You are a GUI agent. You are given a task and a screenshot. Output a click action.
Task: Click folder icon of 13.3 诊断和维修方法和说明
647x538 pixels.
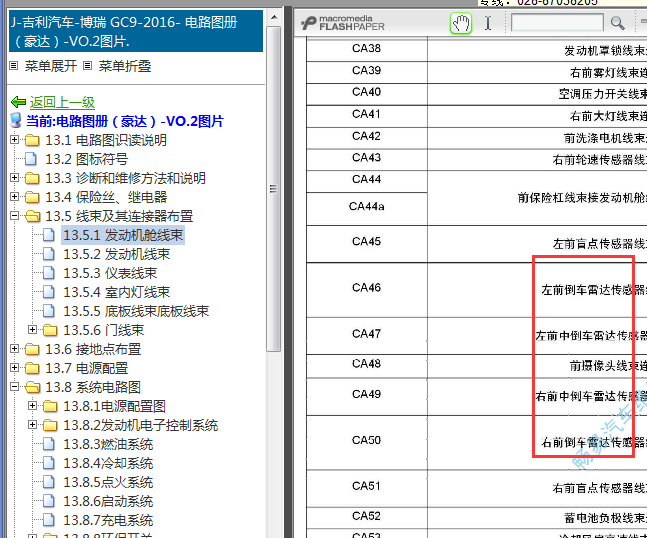pyautogui.click(x=32, y=178)
